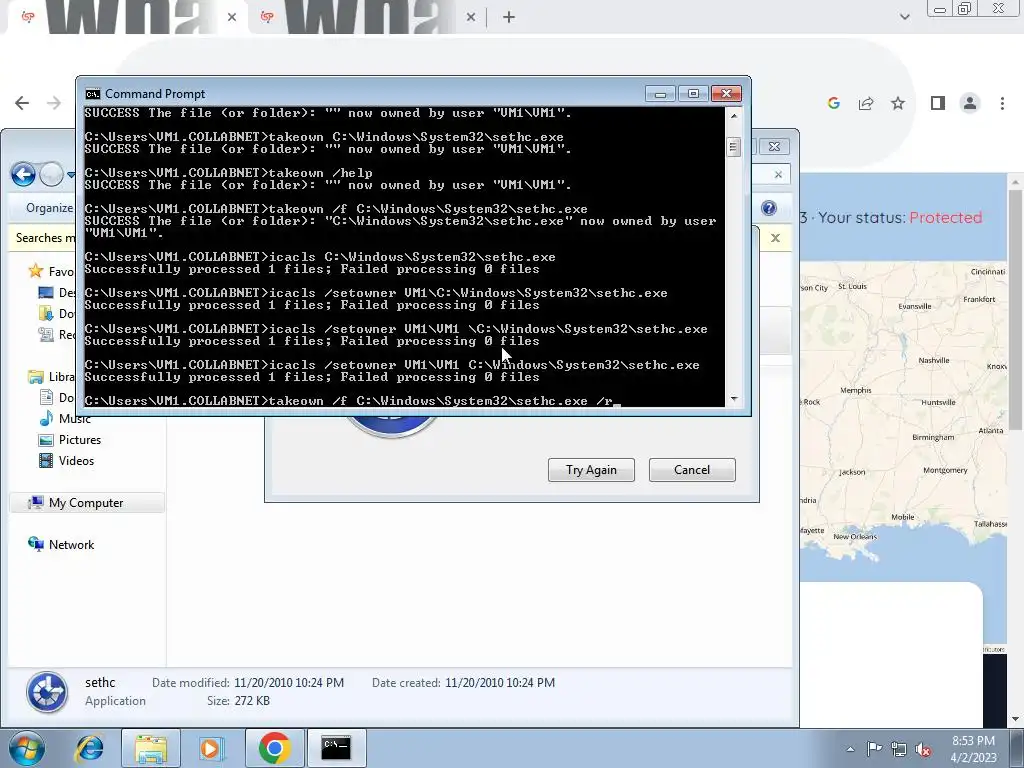
Task: Open Music library in Explorer
Action: pos(74,419)
